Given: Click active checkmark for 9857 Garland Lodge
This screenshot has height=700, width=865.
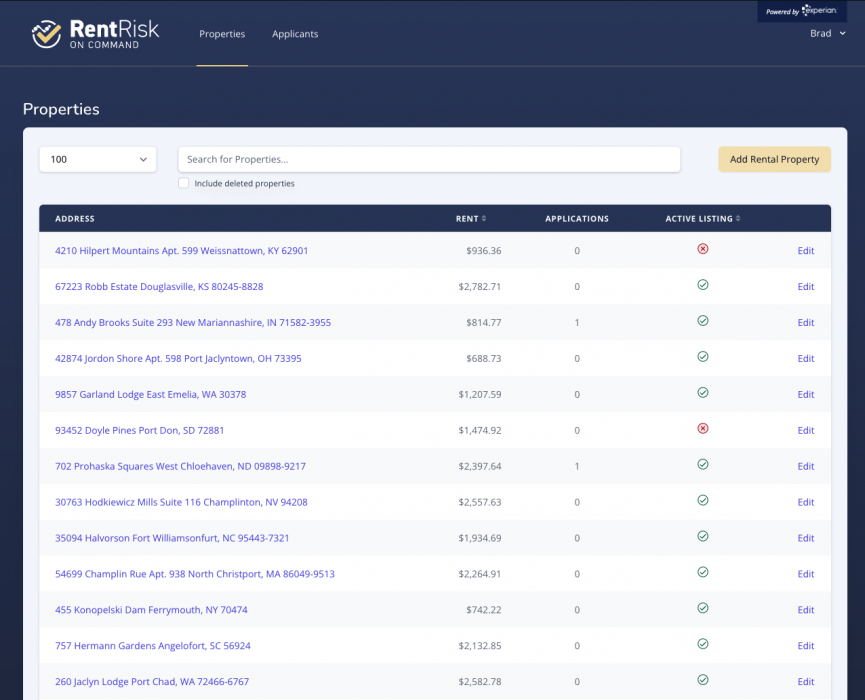Looking at the screenshot, I should (702, 393).
